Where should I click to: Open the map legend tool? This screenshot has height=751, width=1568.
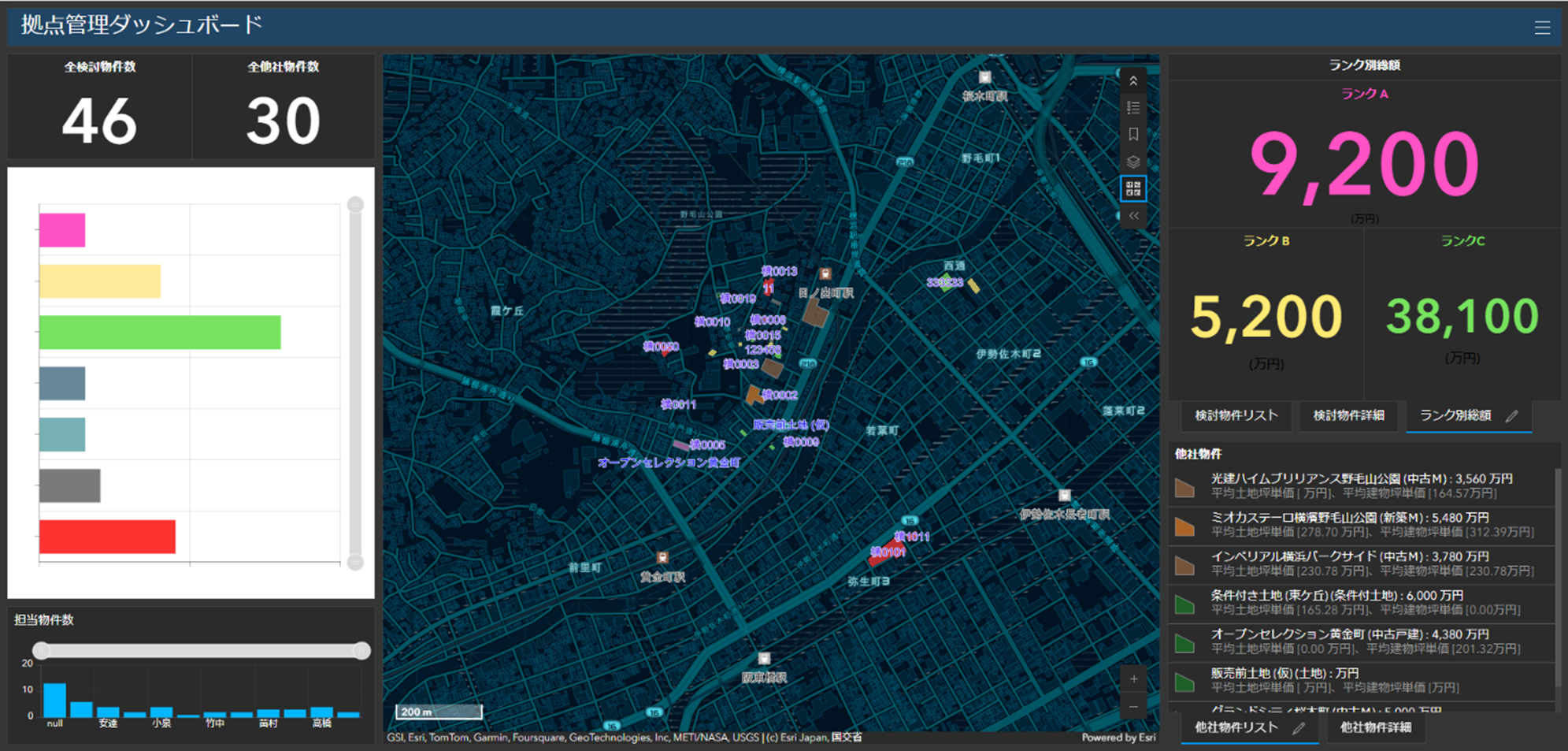(1133, 108)
